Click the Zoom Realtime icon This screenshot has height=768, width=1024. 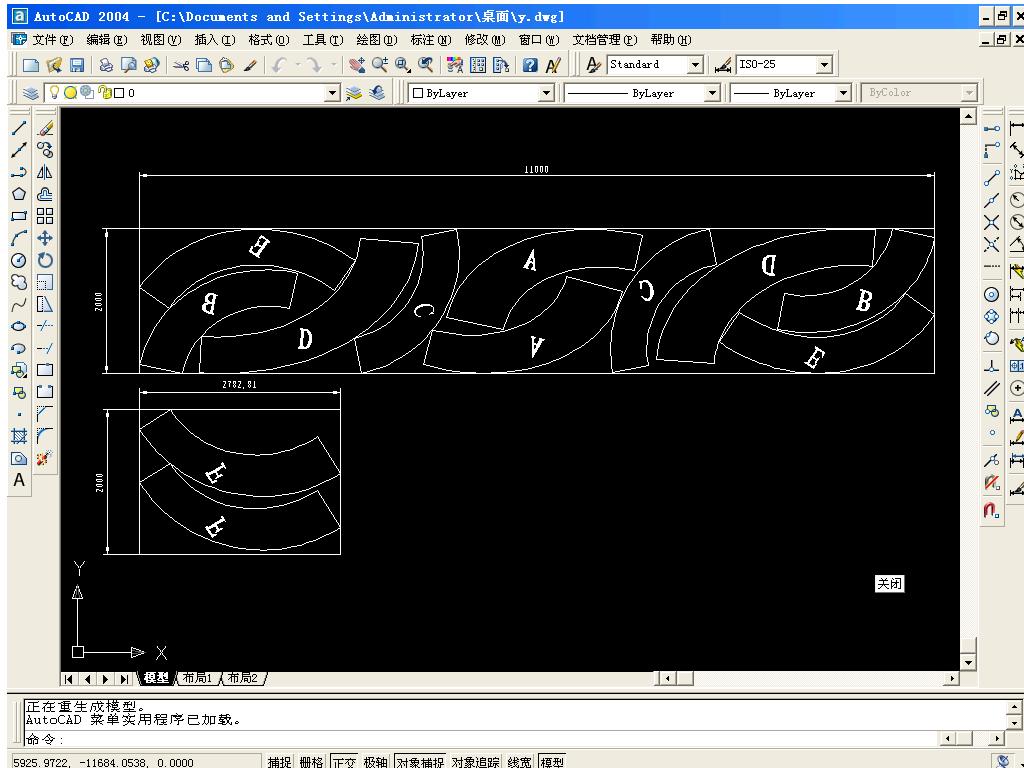(x=379, y=65)
